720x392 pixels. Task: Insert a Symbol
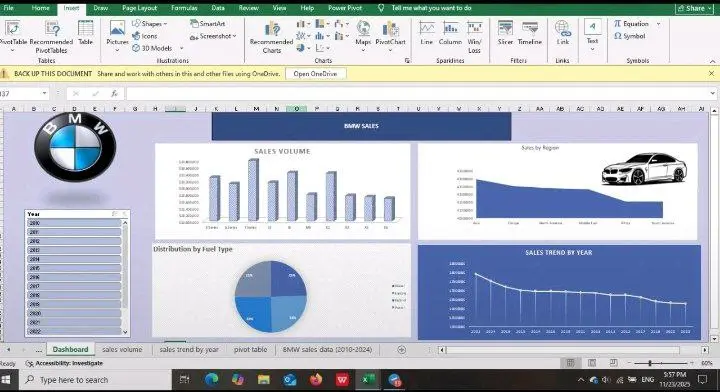630,36
